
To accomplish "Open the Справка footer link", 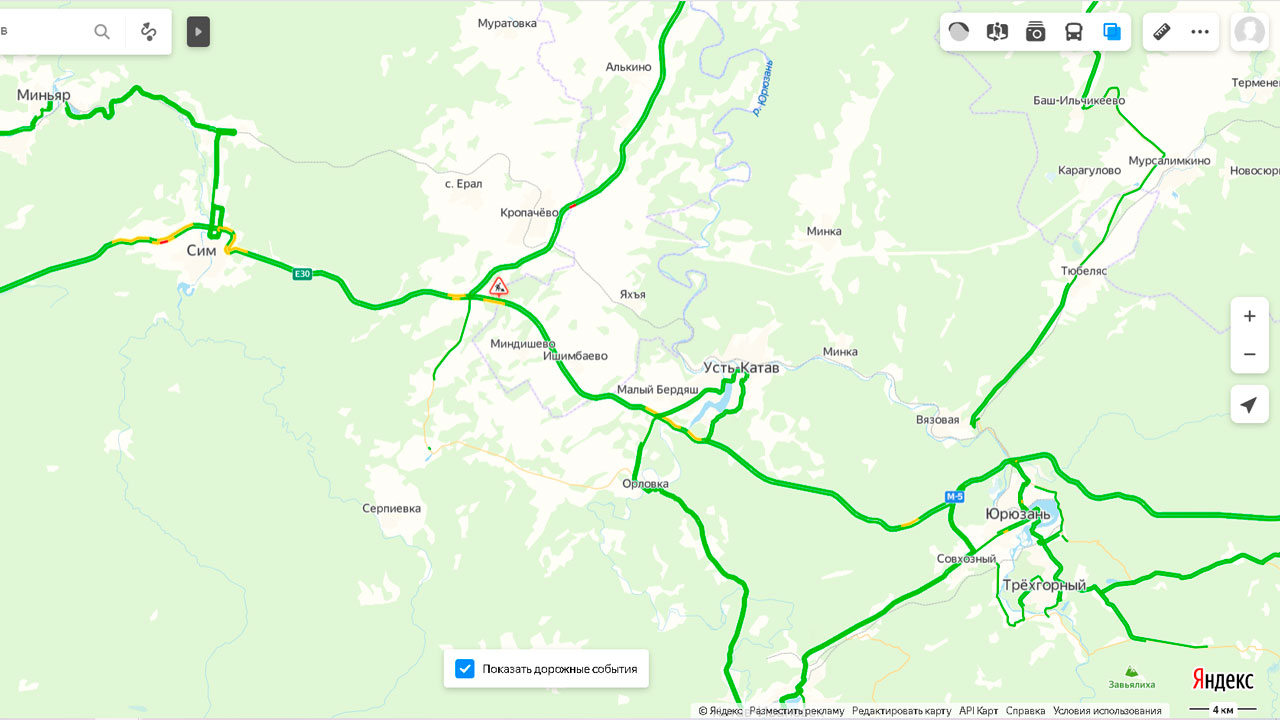I will [x=1025, y=711].
